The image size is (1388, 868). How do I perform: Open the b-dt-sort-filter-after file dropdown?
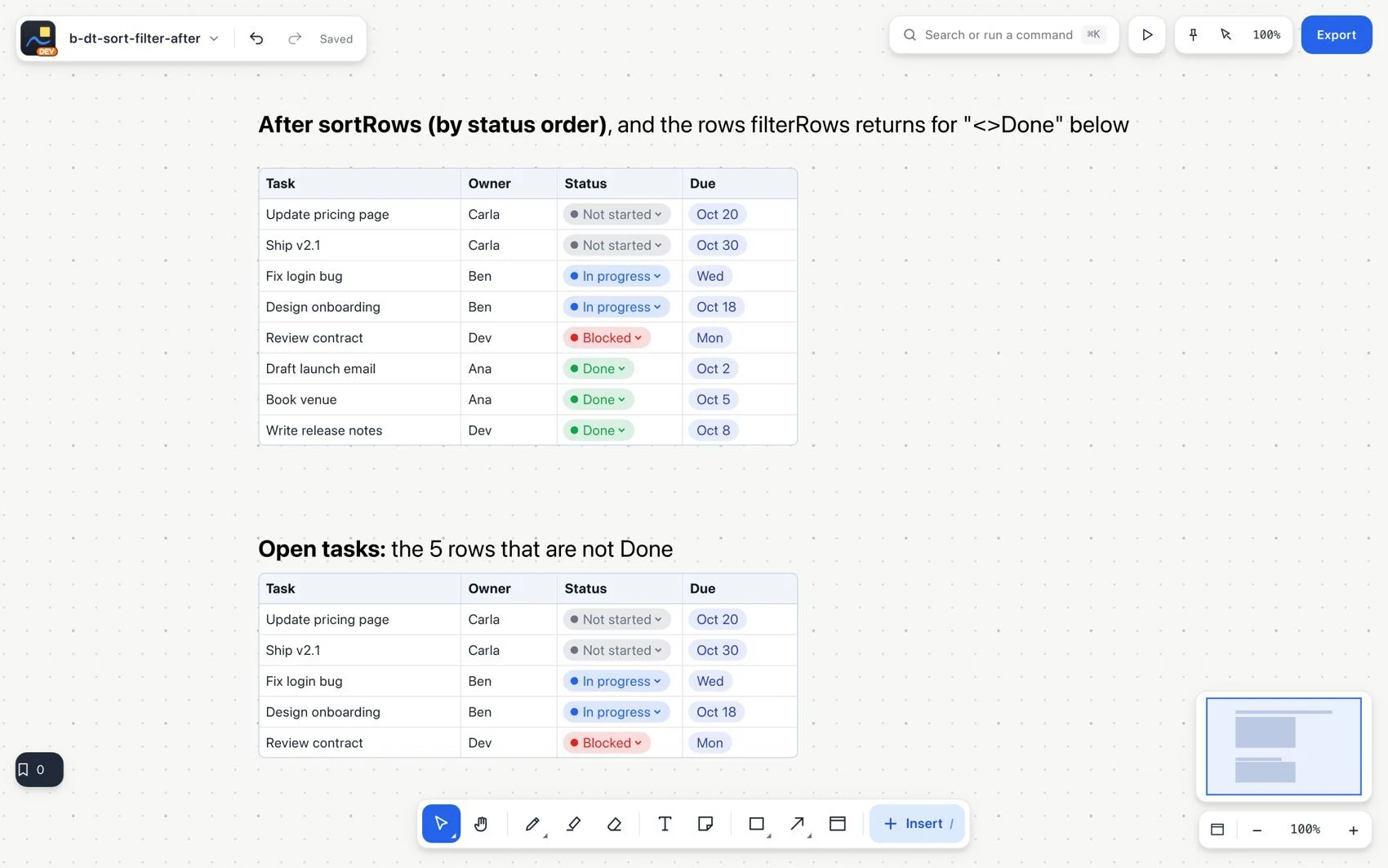tap(144, 38)
